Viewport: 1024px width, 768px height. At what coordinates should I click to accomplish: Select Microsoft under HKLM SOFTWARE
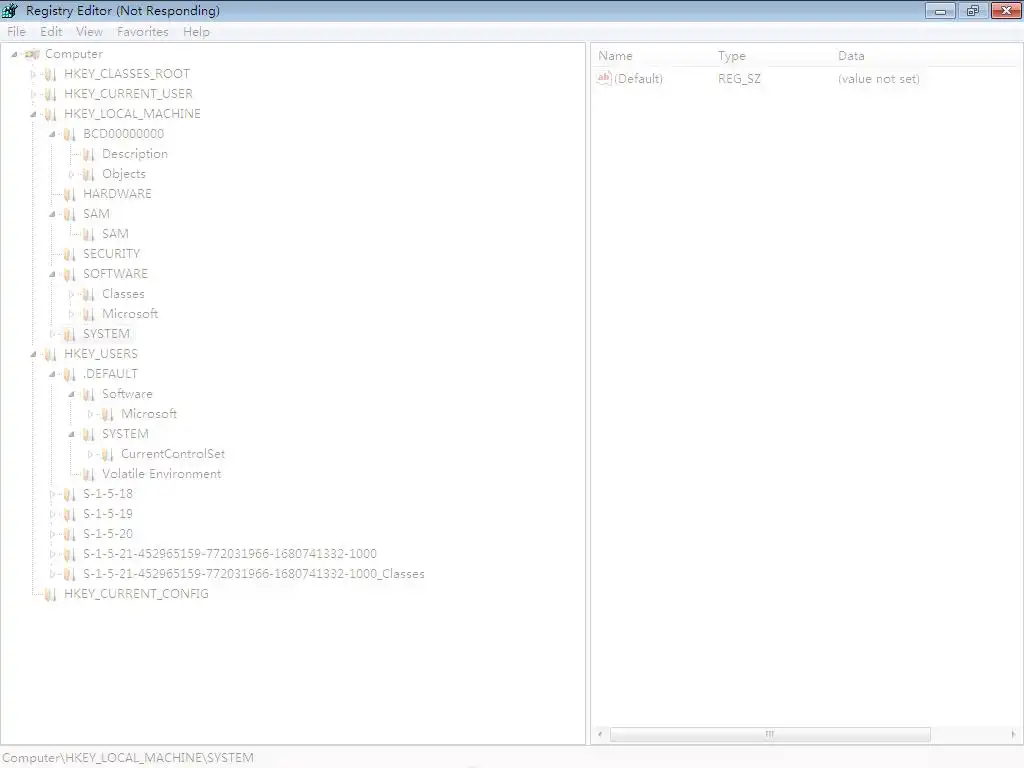point(130,313)
